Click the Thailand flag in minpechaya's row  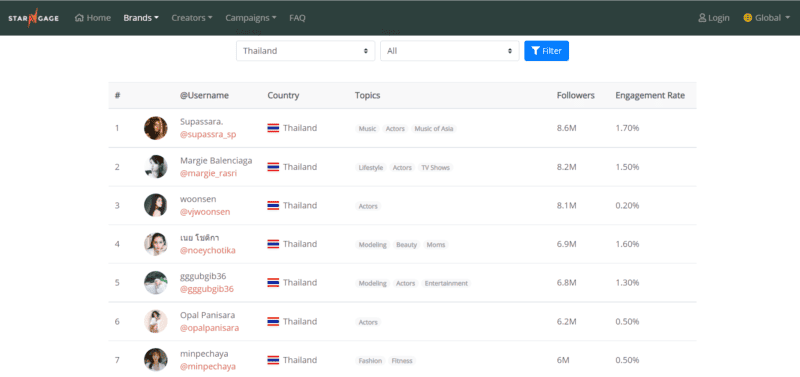[x=273, y=360]
